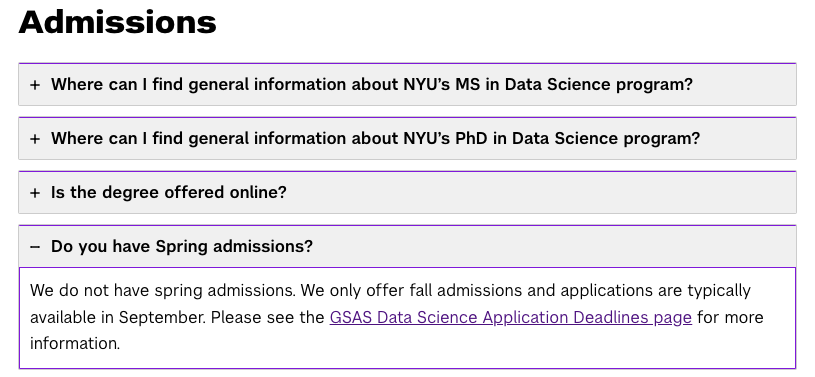Expand the MS in Data Science program question
The width and height of the screenshot is (815, 377).
click(408, 85)
